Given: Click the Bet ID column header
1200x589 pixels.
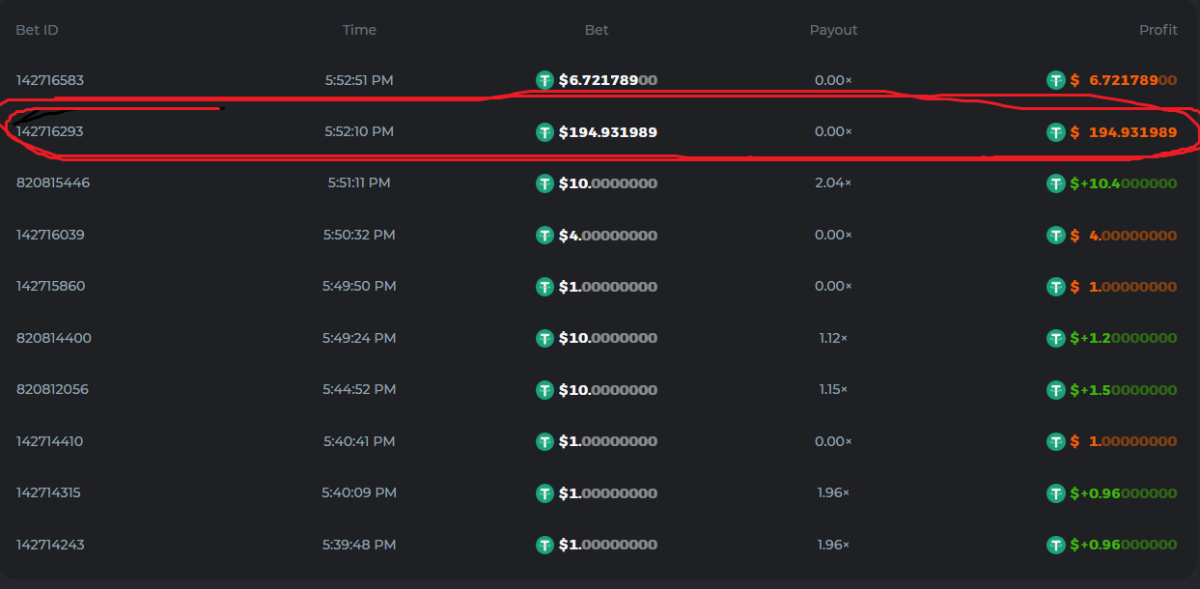Looking at the screenshot, I should click(x=37, y=30).
